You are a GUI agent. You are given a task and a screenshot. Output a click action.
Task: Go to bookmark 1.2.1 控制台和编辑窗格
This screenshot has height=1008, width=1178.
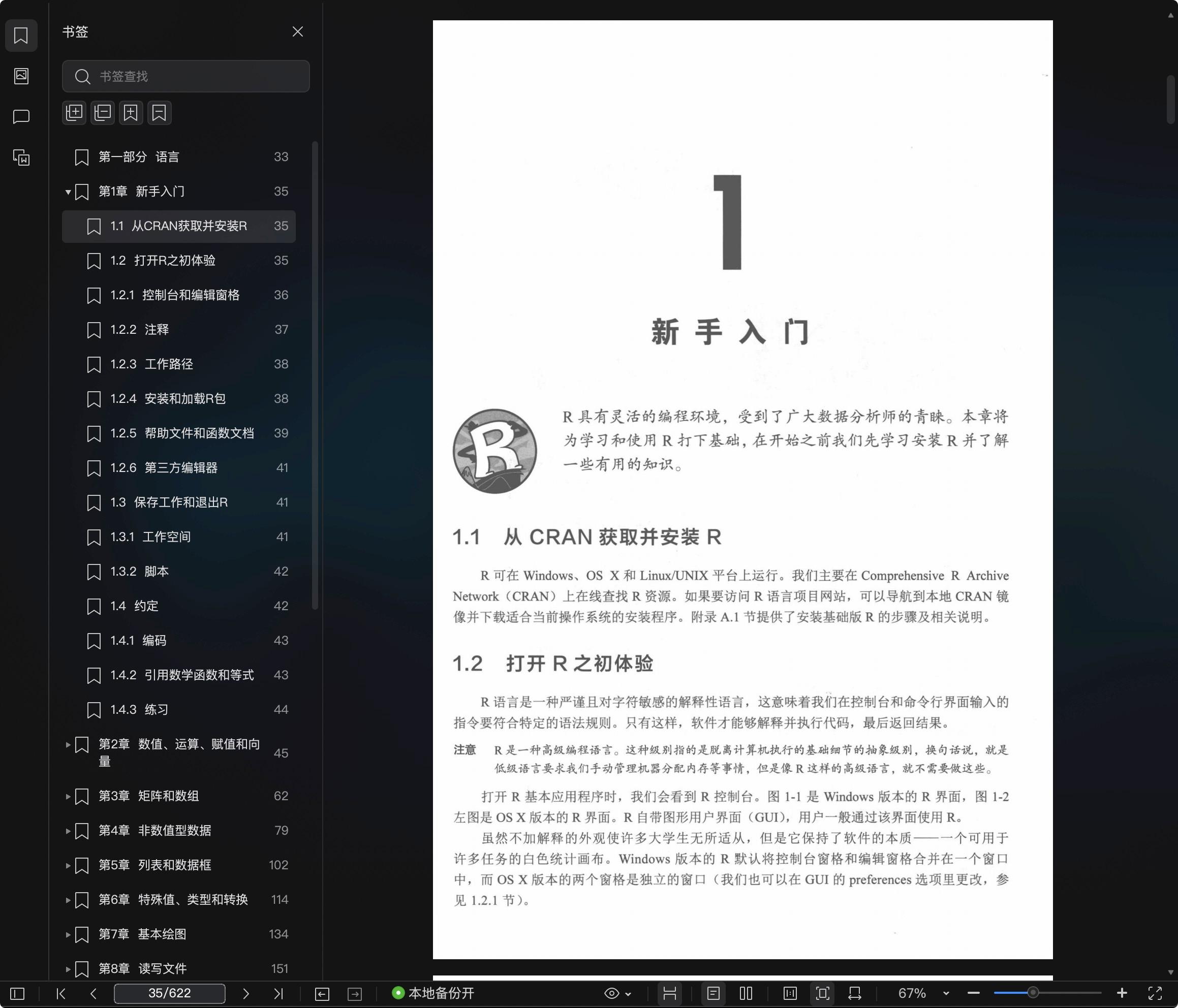pyautogui.click(x=178, y=295)
